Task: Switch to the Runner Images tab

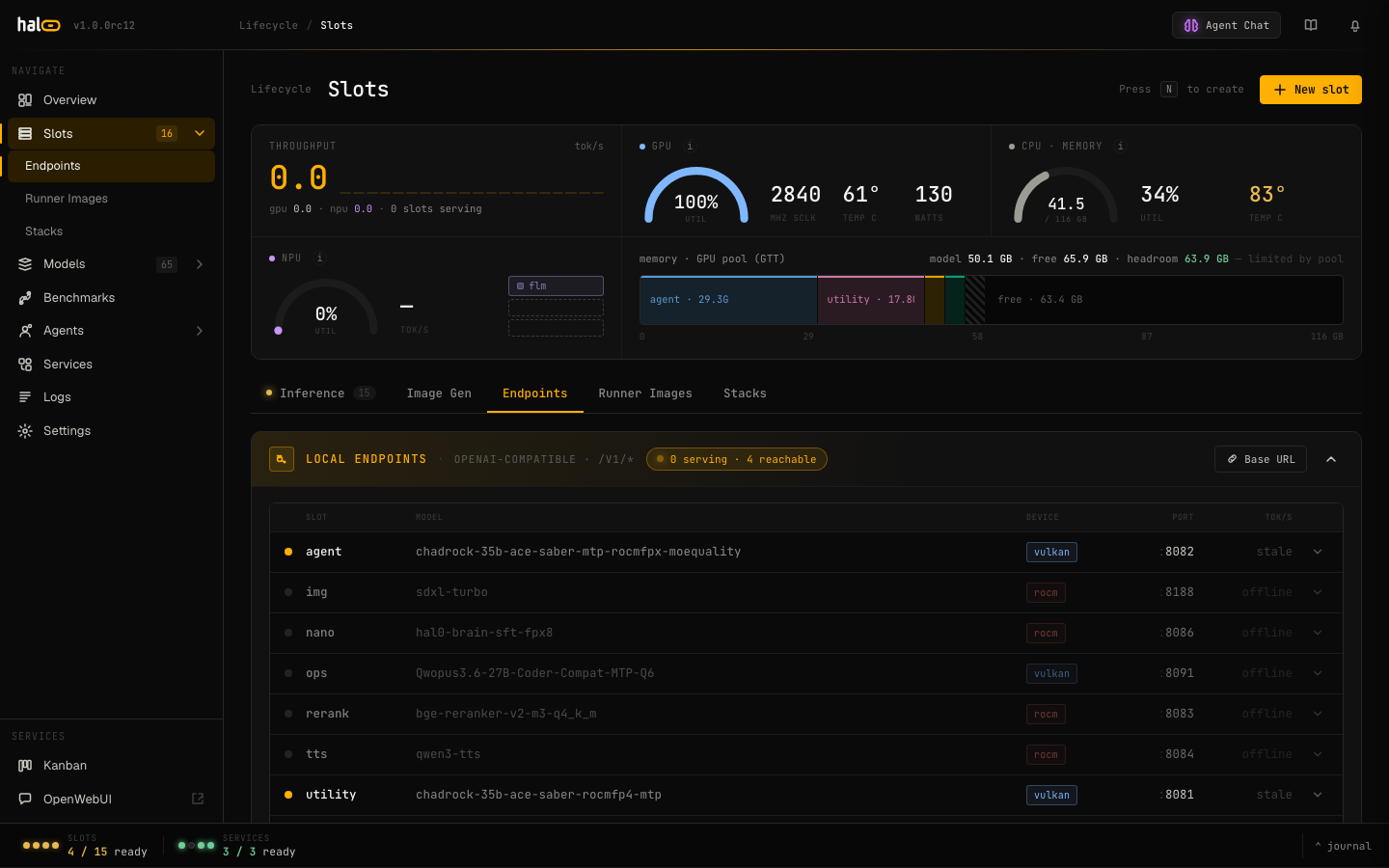Action: (645, 393)
